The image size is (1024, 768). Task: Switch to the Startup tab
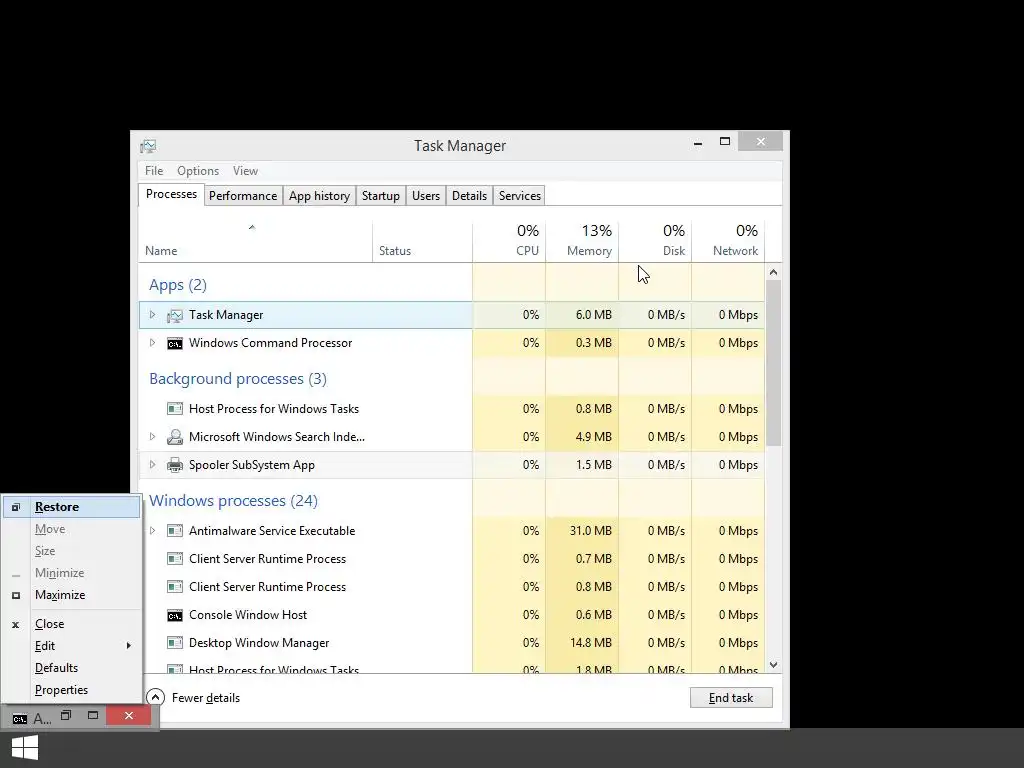(x=381, y=196)
